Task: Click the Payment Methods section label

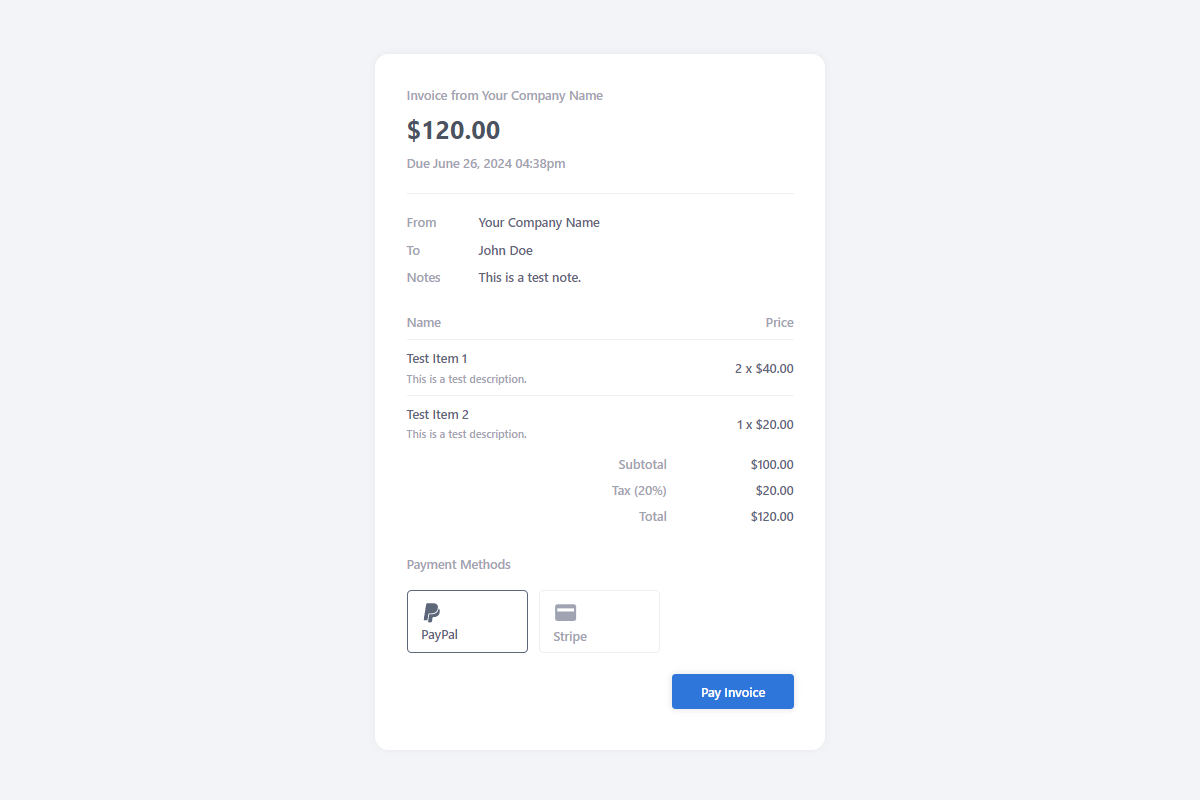Action: pos(459,565)
